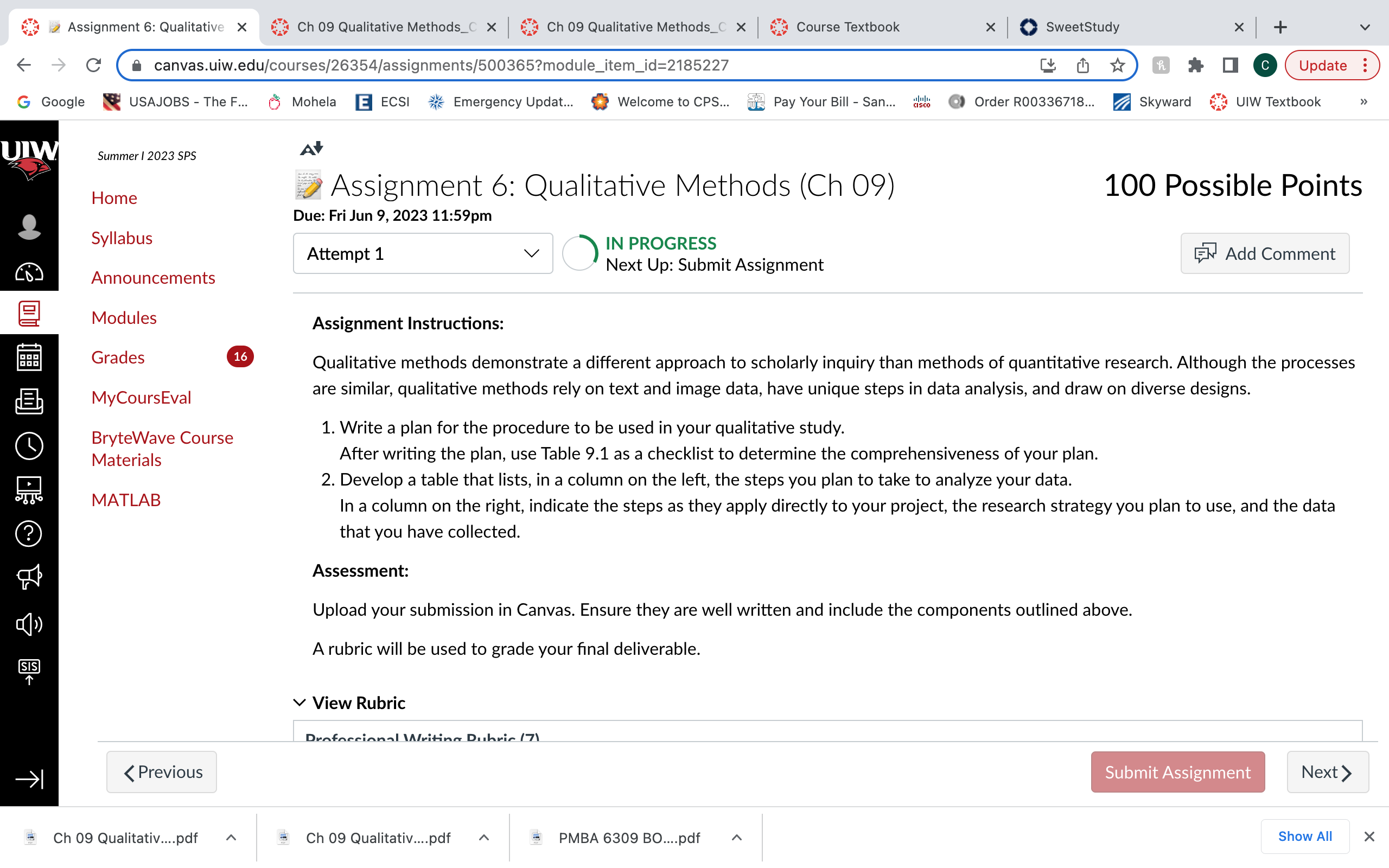This screenshot has width=1389, height=868.
Task: Switch to the Assignment 6: Qualitative tab
Action: click(x=135, y=27)
